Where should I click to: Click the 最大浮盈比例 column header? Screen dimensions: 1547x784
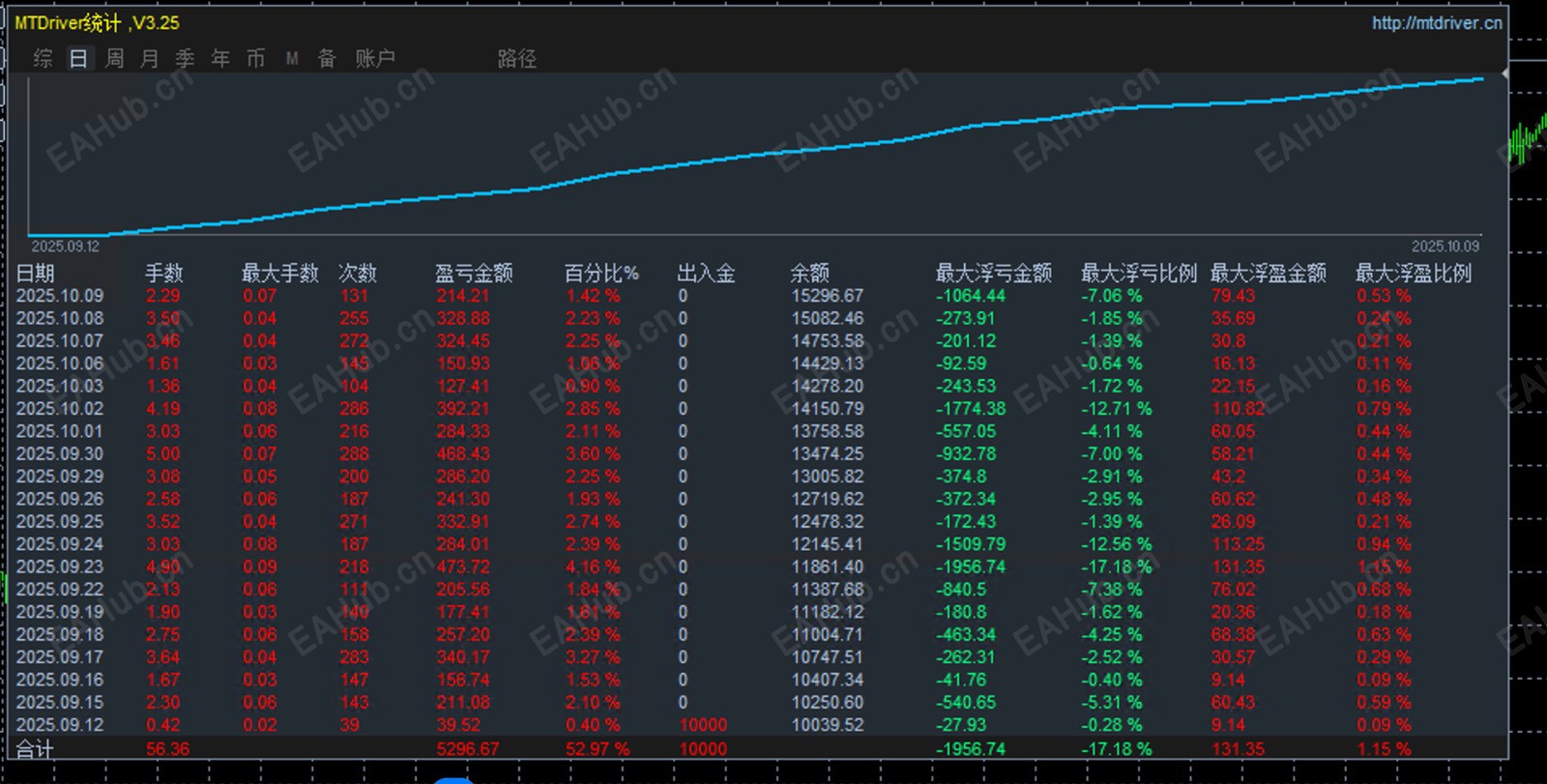click(x=1414, y=274)
